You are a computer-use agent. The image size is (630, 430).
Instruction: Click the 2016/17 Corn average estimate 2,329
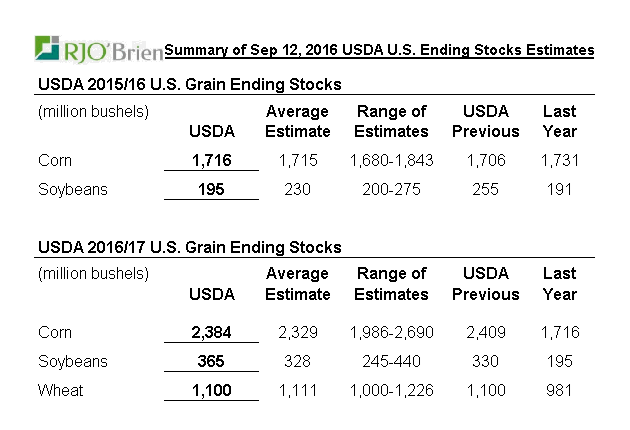click(297, 332)
